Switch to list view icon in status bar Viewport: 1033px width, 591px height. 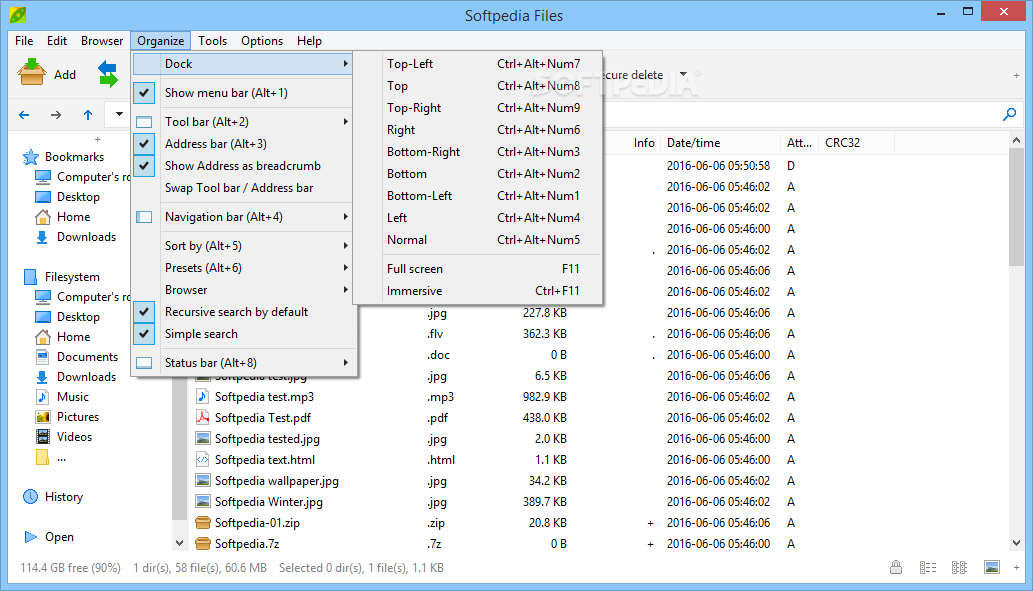pyautogui.click(x=959, y=567)
